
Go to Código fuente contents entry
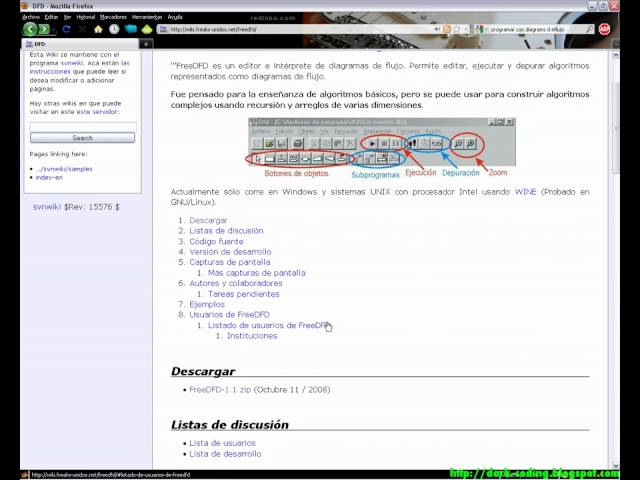[x=216, y=241]
